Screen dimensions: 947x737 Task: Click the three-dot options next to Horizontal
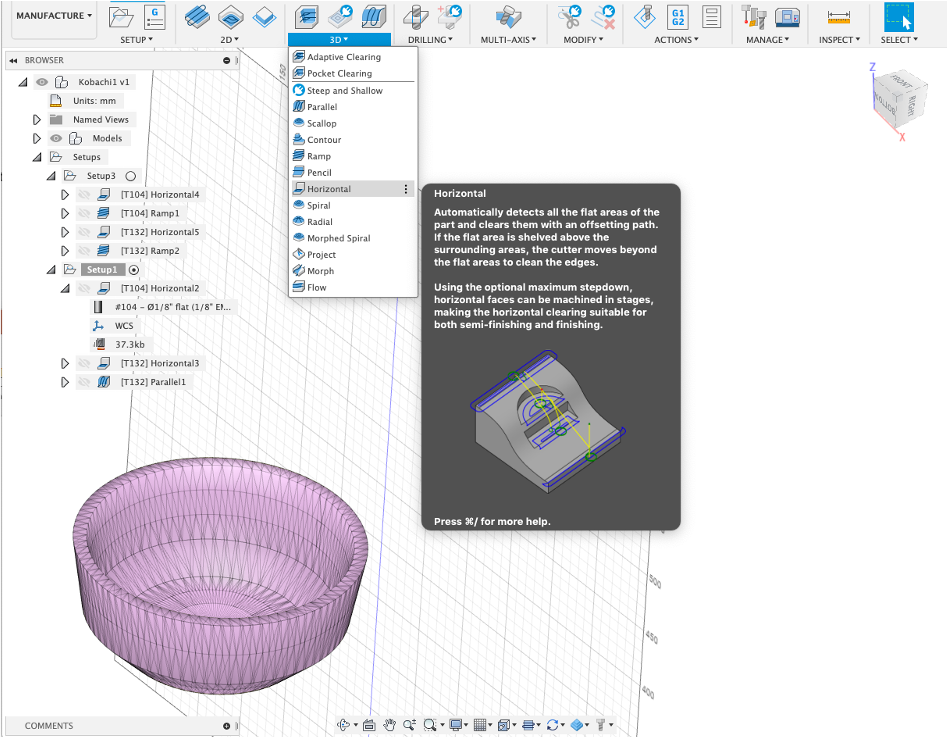click(405, 189)
